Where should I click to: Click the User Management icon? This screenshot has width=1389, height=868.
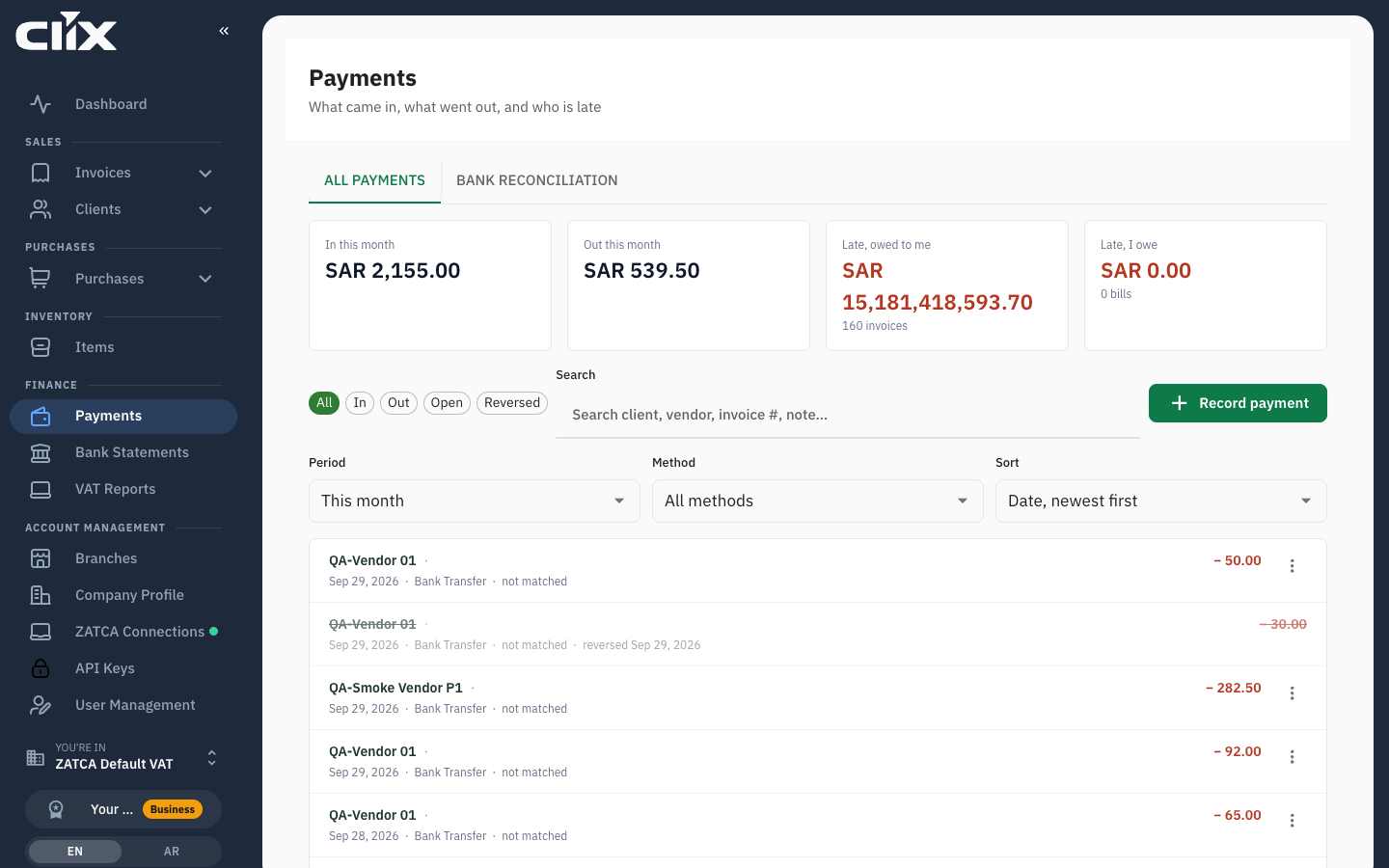[x=41, y=705]
